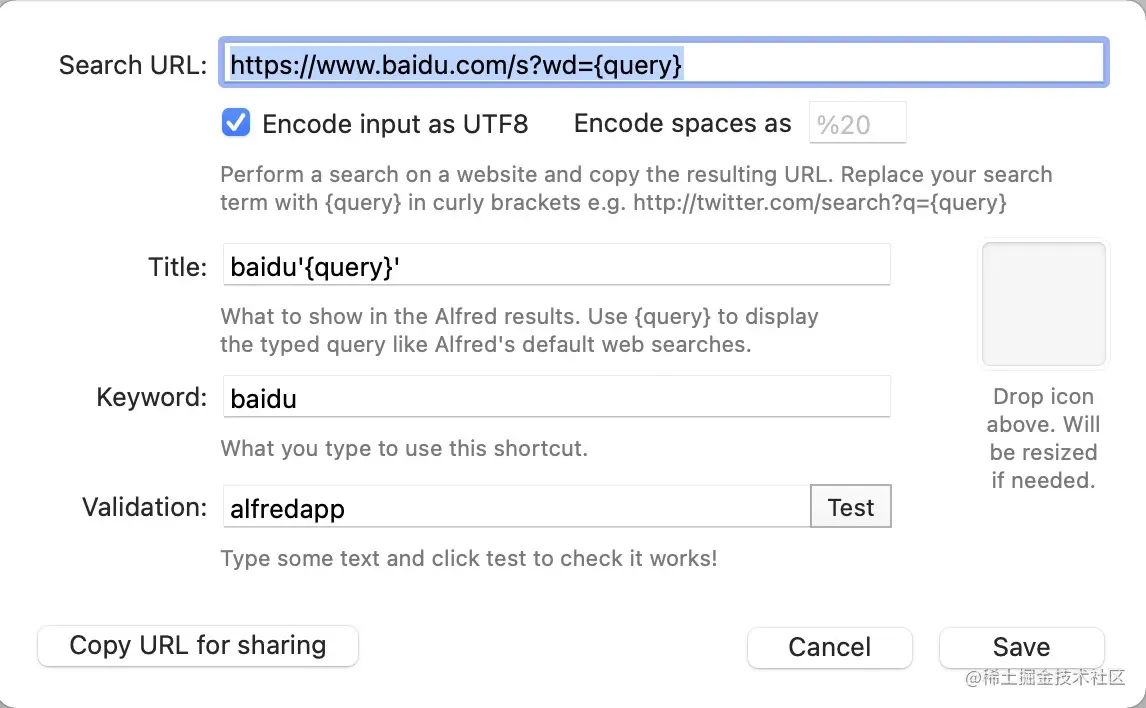The width and height of the screenshot is (1146, 708).
Task: Focus the Title input field
Action: (x=555, y=267)
